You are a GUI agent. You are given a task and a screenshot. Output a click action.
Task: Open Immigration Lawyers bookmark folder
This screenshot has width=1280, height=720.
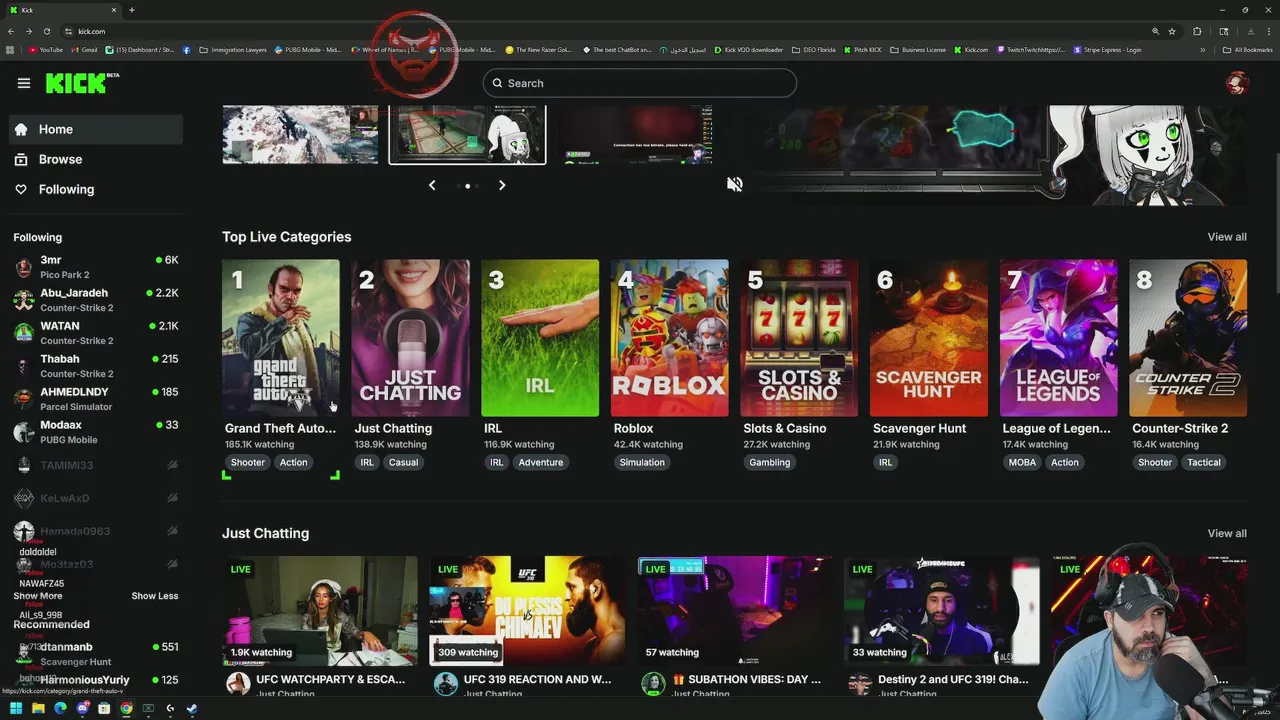point(233,50)
